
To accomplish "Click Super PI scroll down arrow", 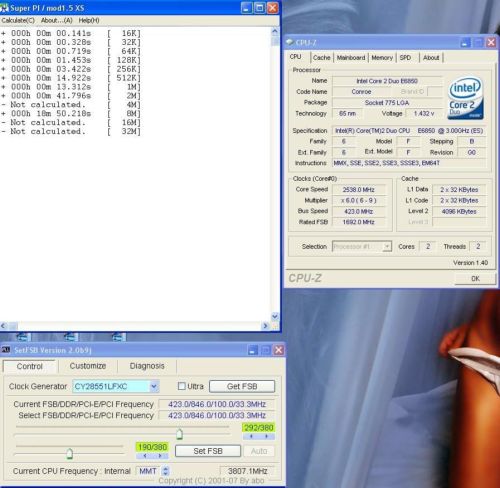I will click(275, 316).
